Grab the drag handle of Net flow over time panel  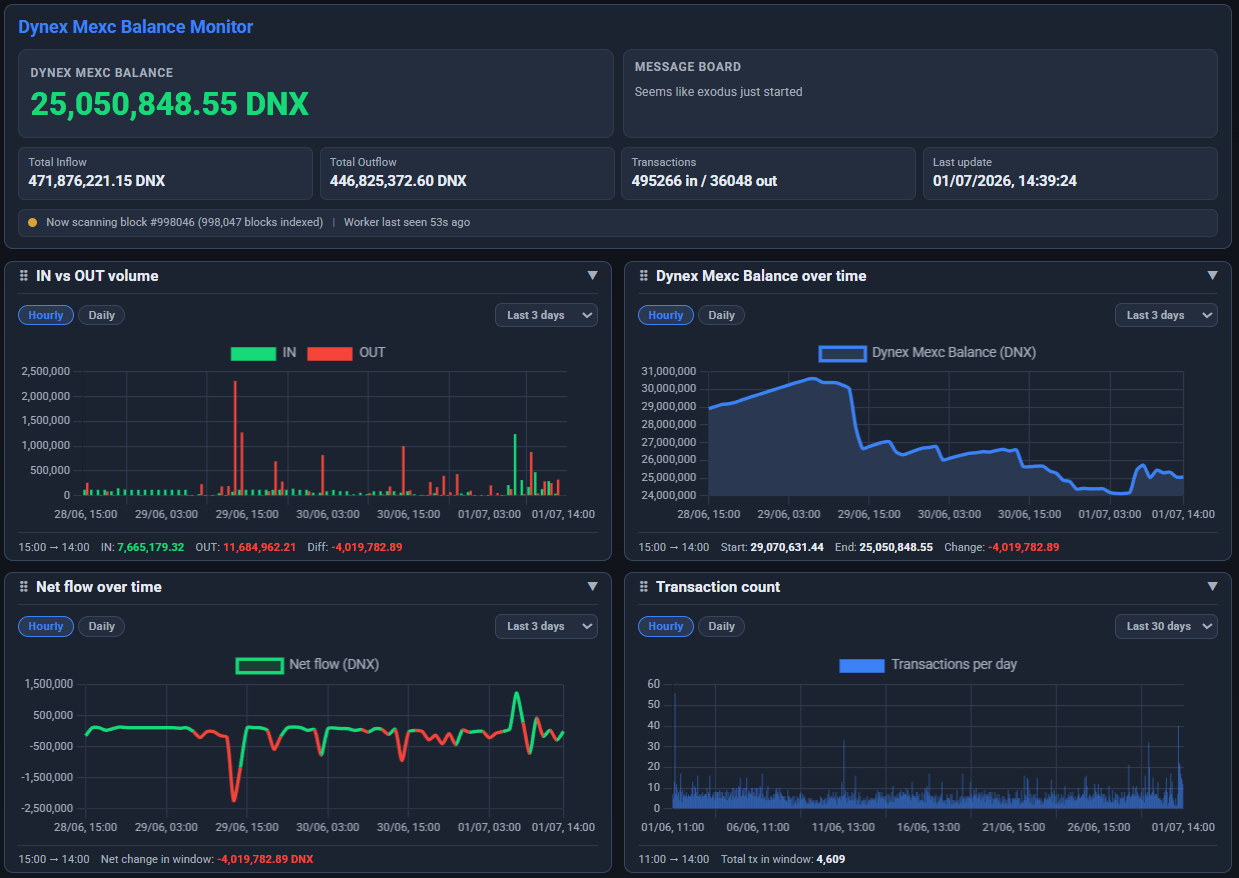(24, 587)
